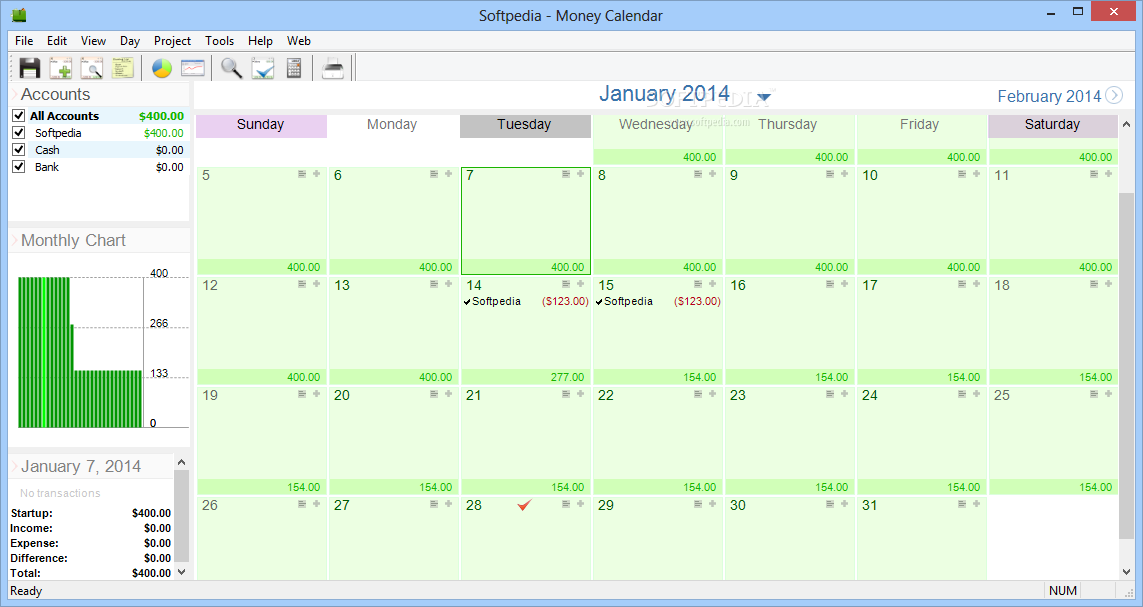
Task: Collapse the Monthly Chart panel chevron
Action: pos(14,240)
